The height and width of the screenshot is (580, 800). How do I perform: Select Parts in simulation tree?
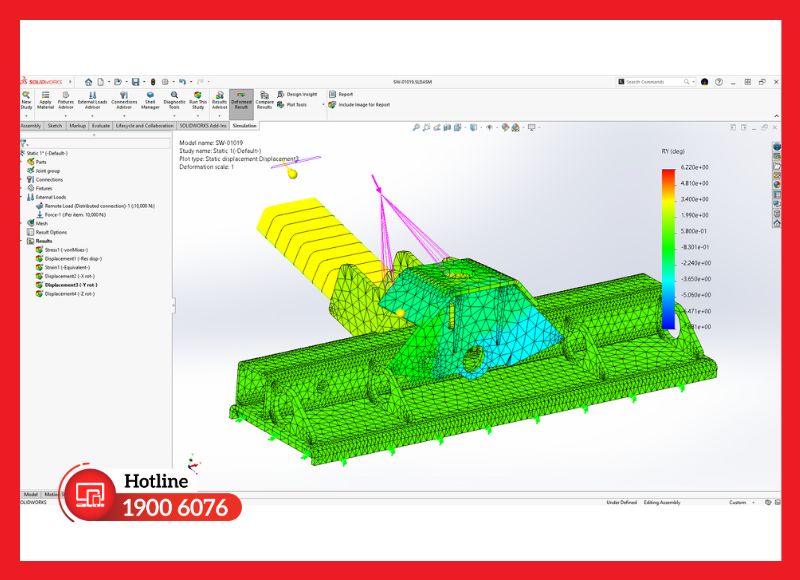(x=37, y=162)
